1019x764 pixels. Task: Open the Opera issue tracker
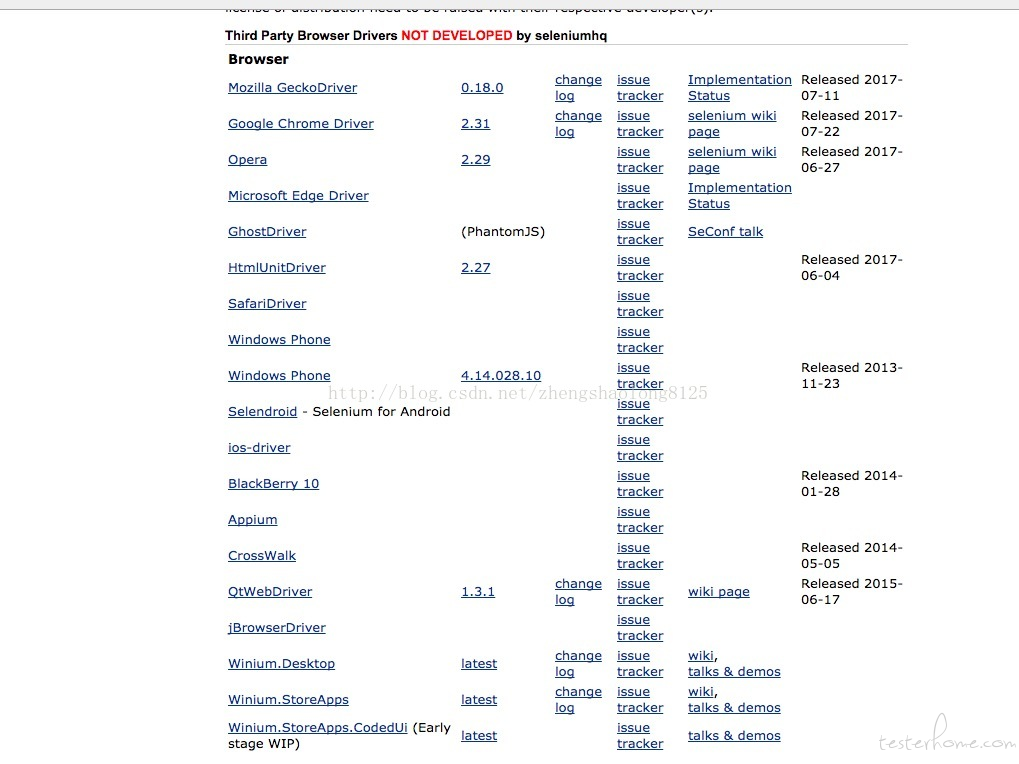640,160
